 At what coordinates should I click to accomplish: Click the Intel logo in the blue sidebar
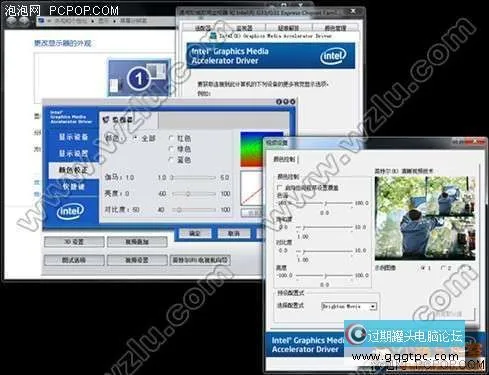tap(70, 211)
